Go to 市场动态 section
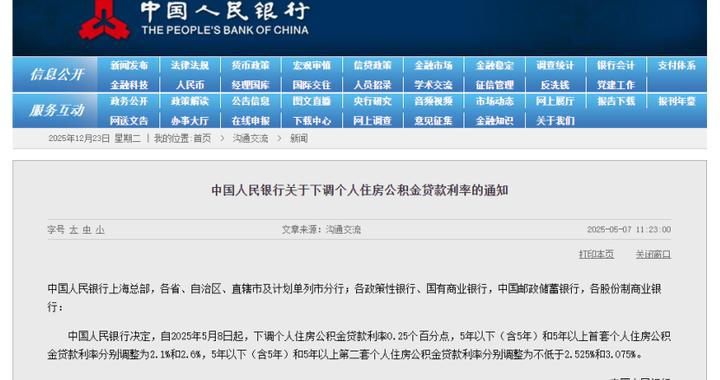The height and width of the screenshot is (380, 720). tap(495, 101)
